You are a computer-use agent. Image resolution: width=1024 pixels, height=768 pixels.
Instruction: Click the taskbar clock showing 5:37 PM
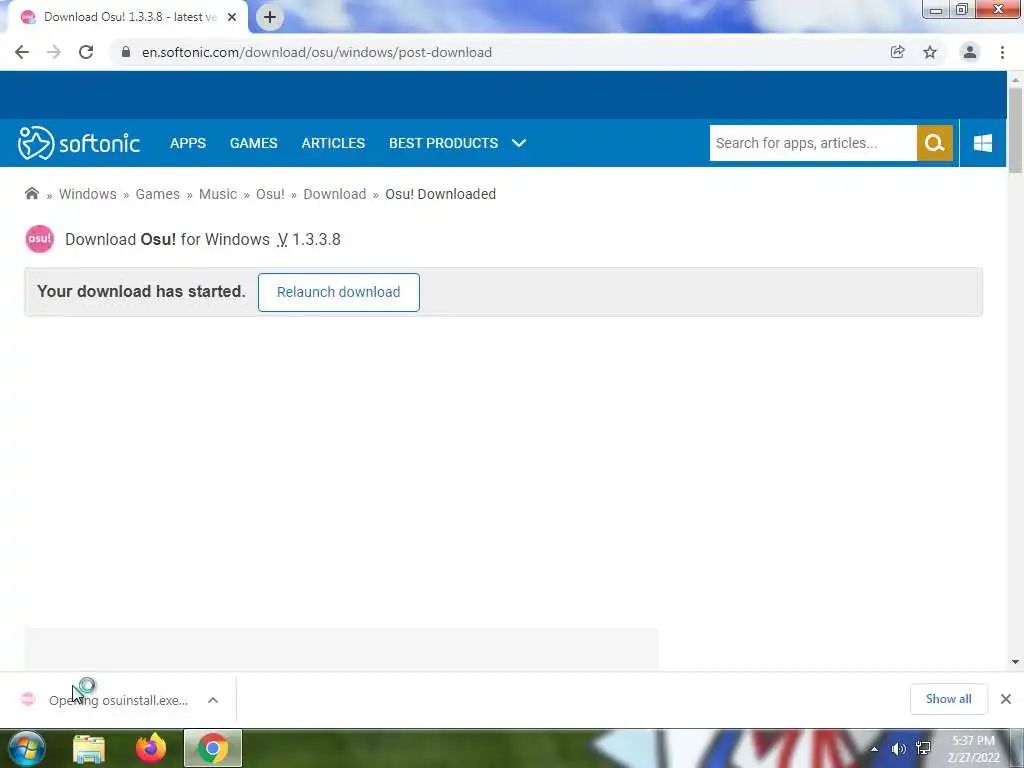click(x=973, y=749)
